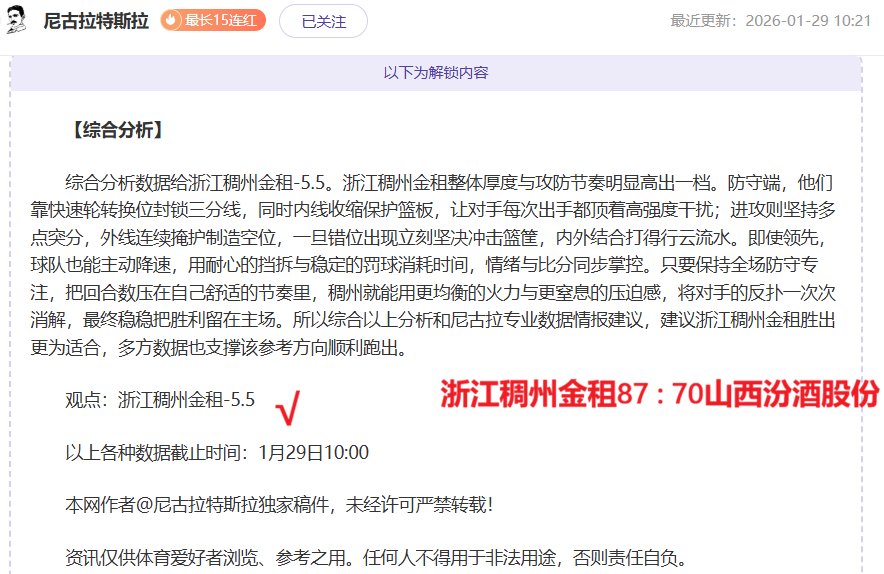Screen dimensions: 884x574
Task: Click the 观点：浙江稠州金租-5.5 pick line
Action: 160,400
